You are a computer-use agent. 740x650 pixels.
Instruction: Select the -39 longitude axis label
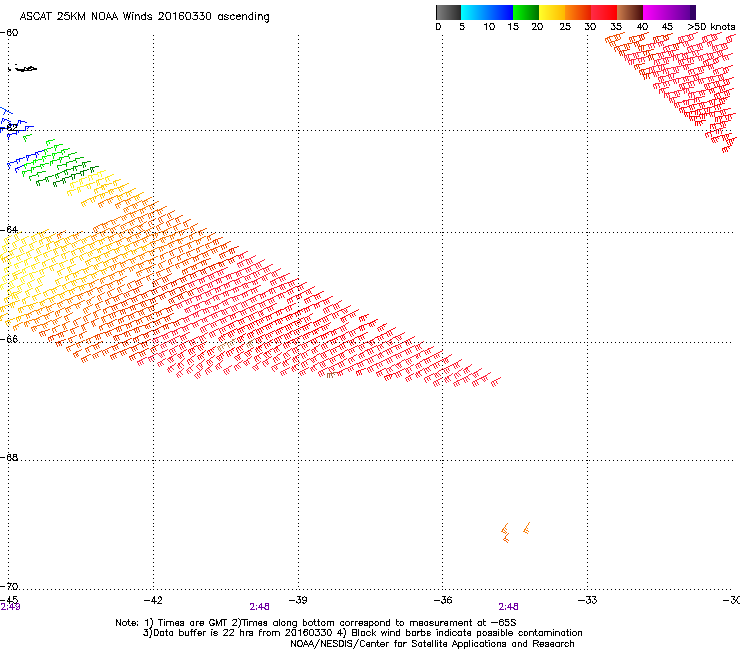[298, 600]
